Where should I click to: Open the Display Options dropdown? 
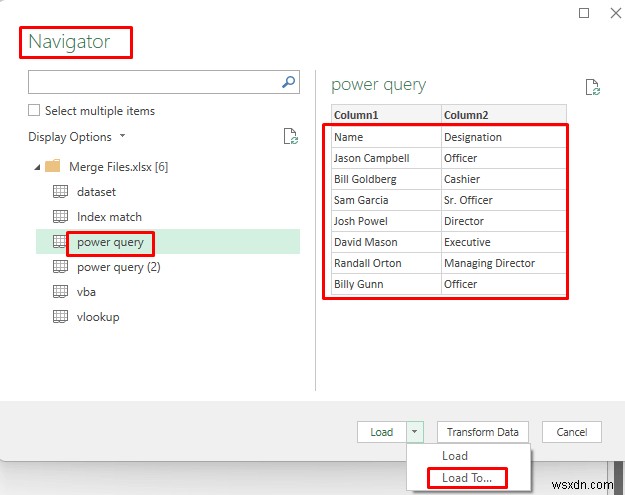point(78,136)
